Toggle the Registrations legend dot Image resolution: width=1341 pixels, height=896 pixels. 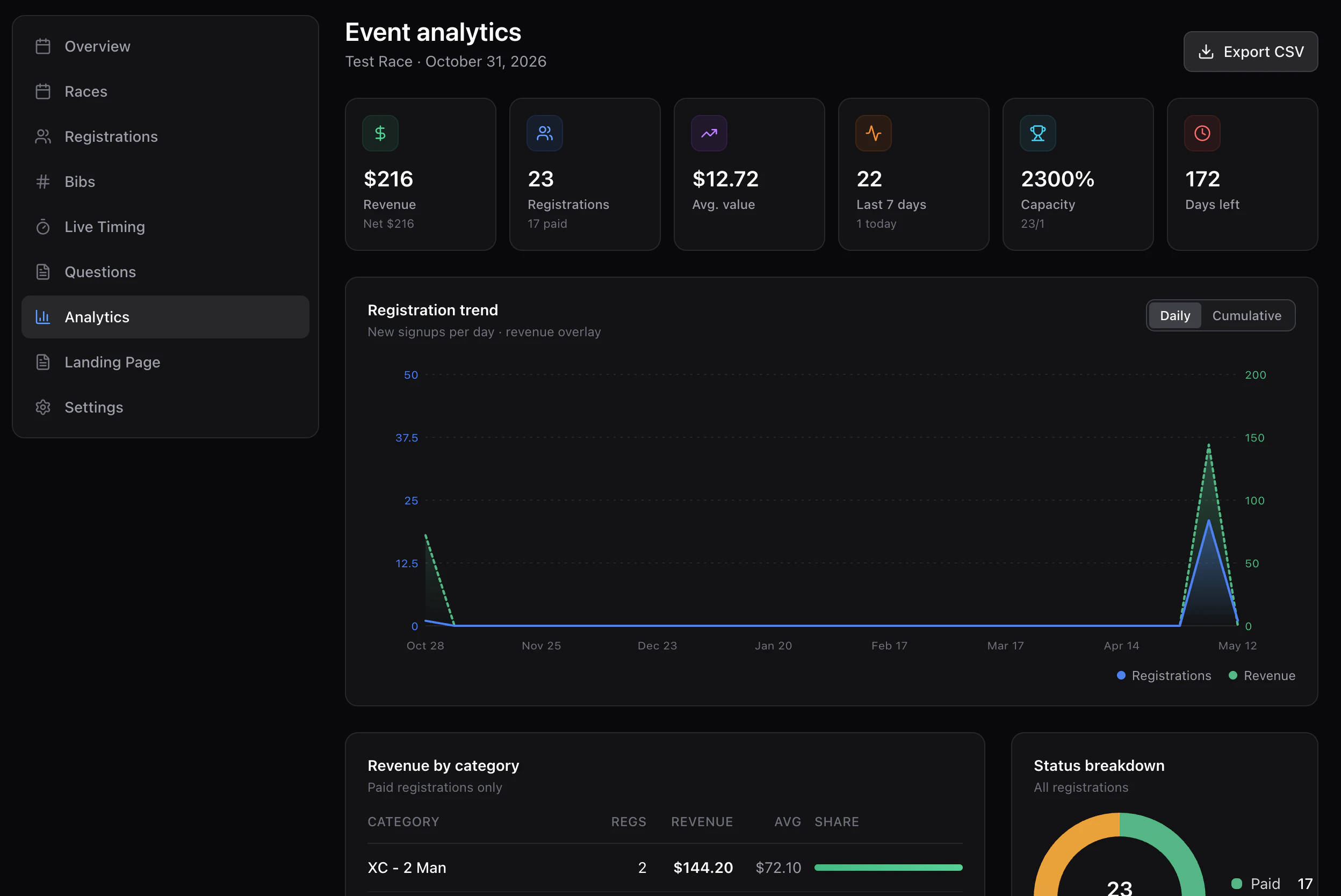click(1121, 675)
